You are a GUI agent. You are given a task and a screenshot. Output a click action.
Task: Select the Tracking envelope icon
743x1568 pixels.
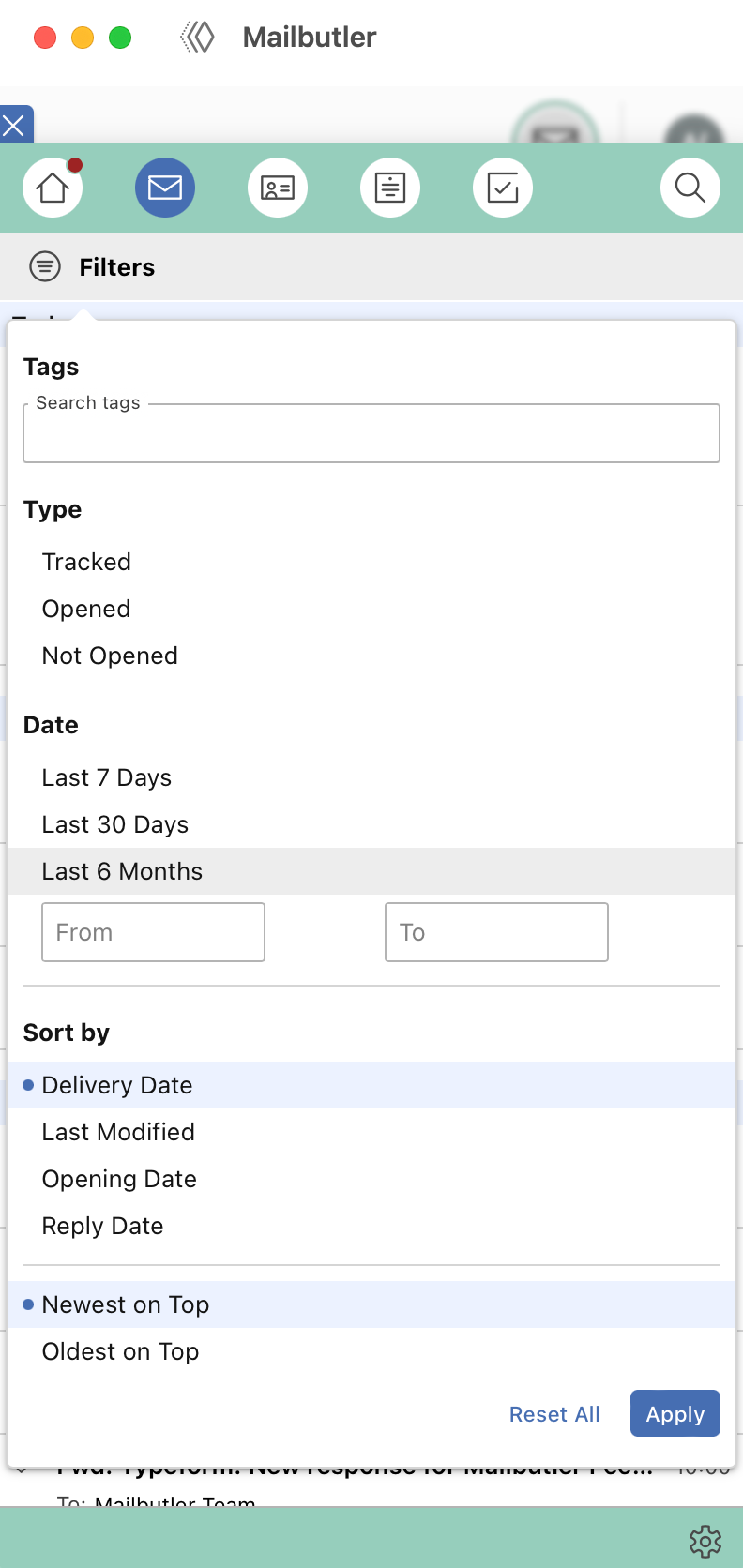click(165, 188)
